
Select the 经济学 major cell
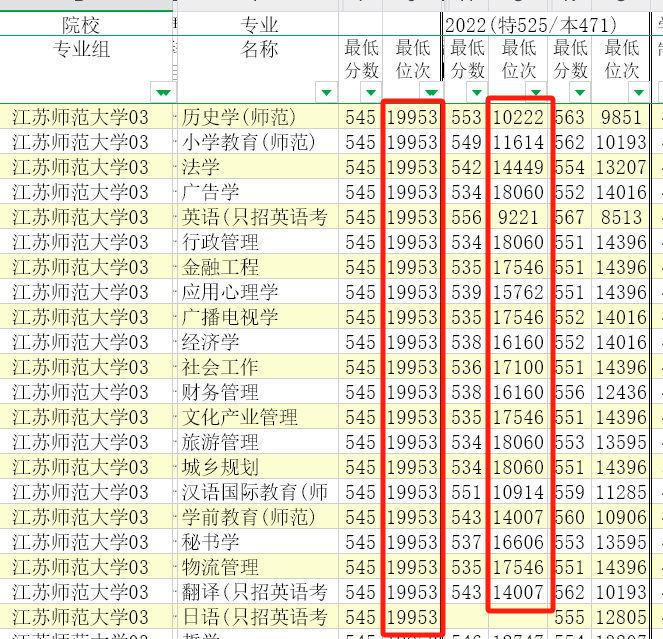click(x=258, y=342)
